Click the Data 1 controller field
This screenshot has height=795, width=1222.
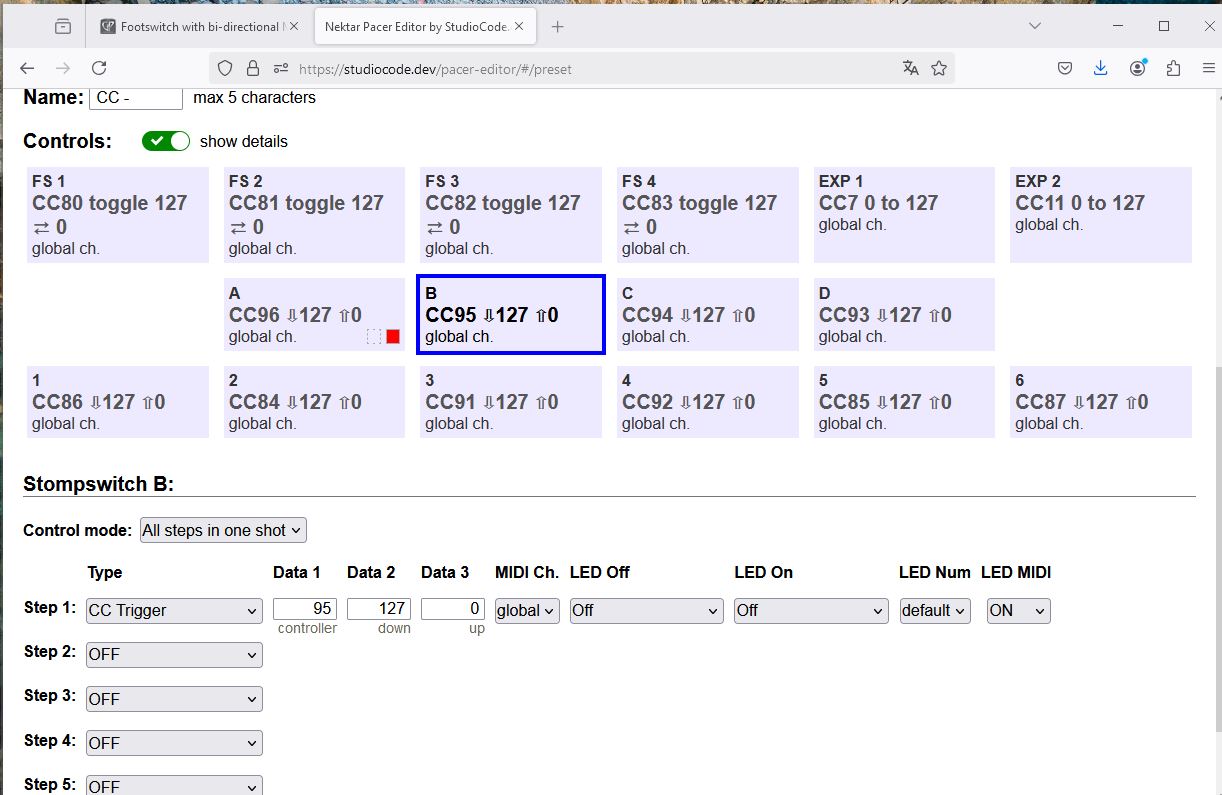(x=305, y=609)
